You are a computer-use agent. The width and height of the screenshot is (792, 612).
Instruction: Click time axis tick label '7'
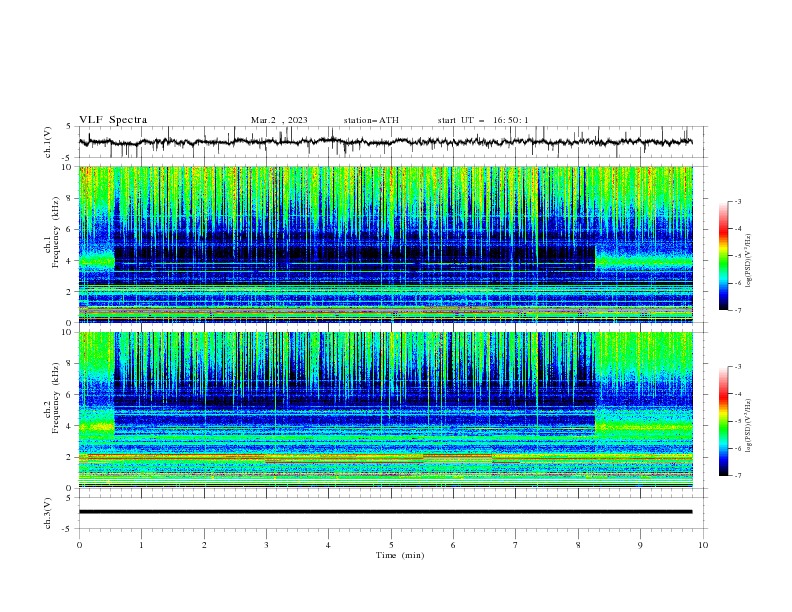516,545
